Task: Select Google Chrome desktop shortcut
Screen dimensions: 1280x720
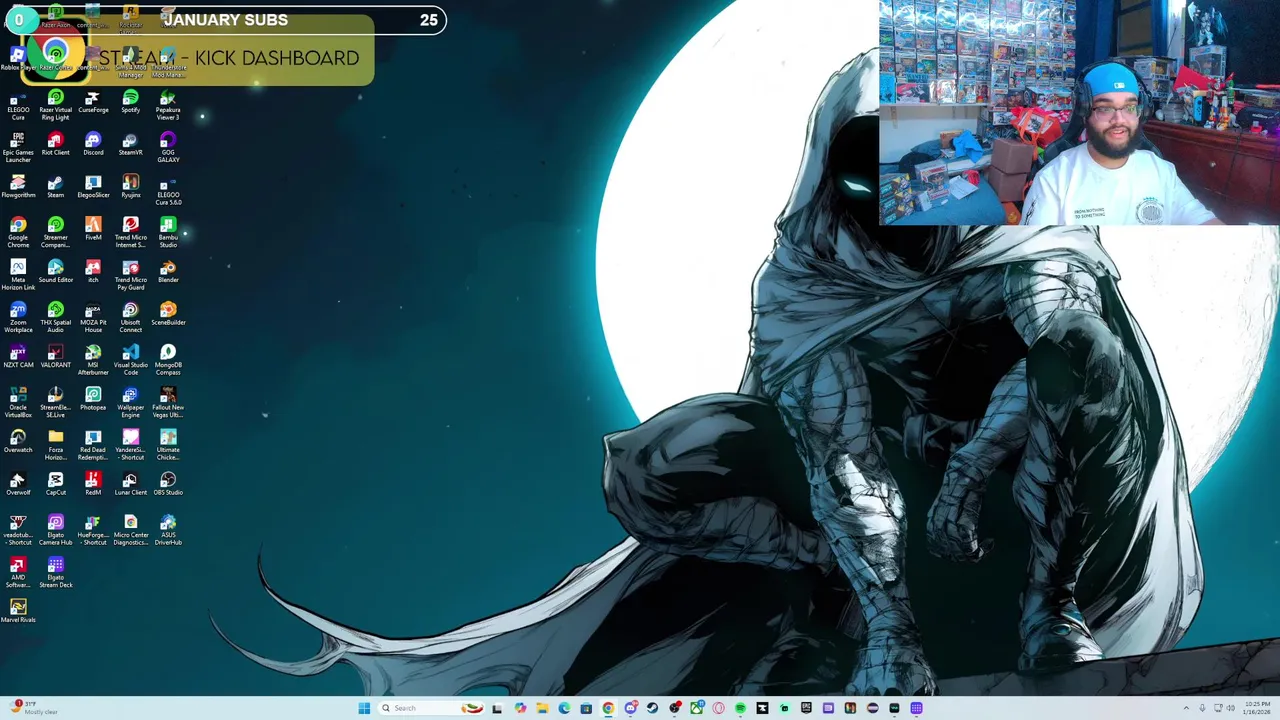Action: point(18,232)
